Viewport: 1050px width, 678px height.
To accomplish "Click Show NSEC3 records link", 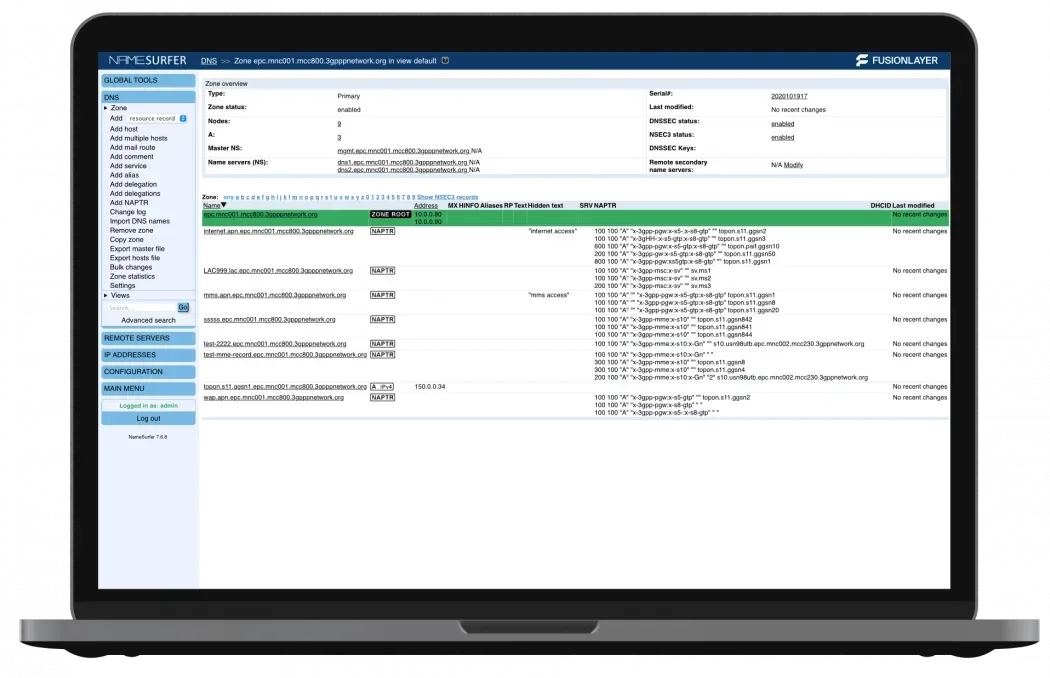I will (x=447, y=197).
